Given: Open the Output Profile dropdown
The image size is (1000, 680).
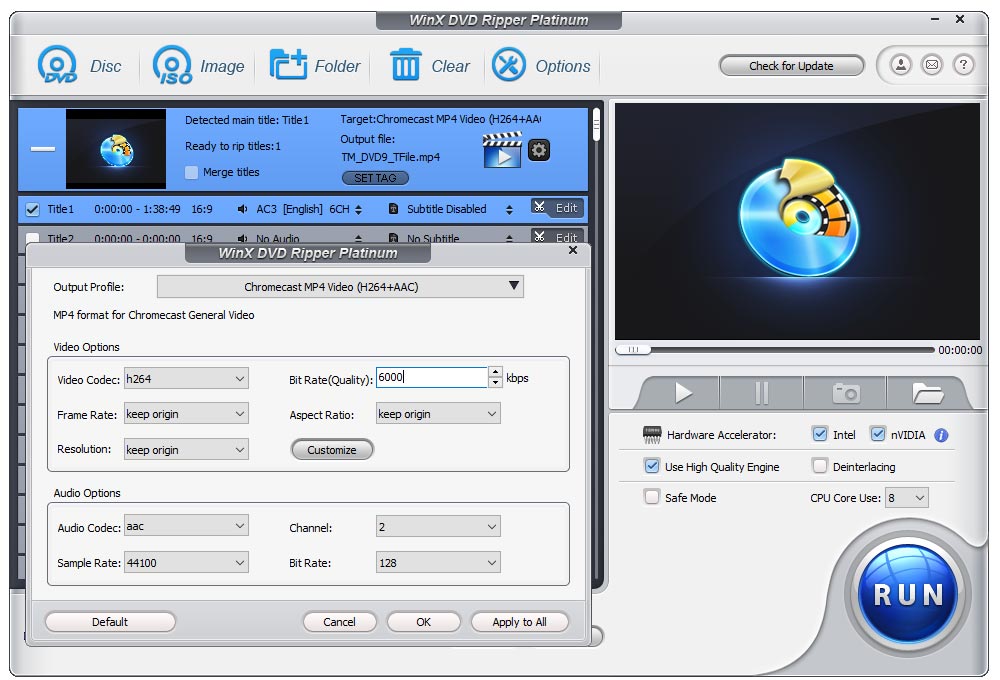Looking at the screenshot, I should click(x=340, y=286).
